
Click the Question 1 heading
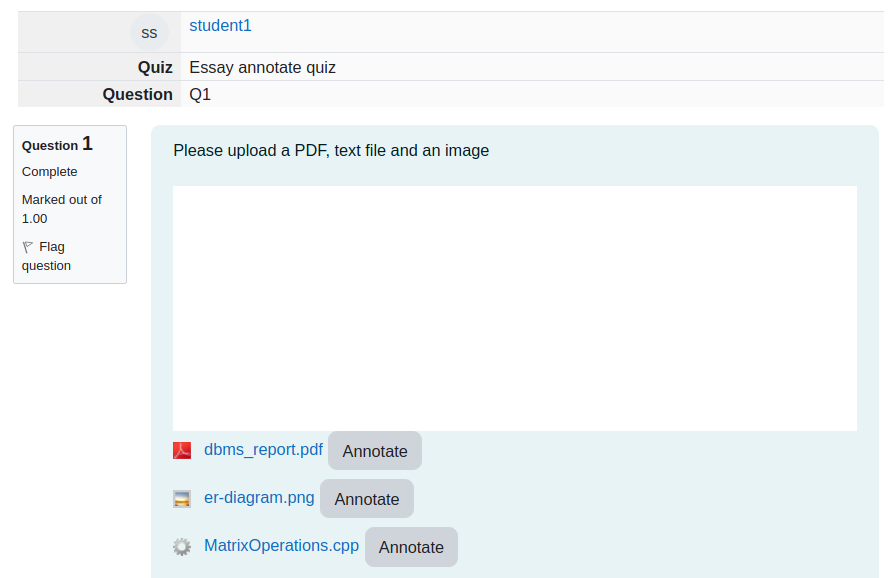(57, 144)
